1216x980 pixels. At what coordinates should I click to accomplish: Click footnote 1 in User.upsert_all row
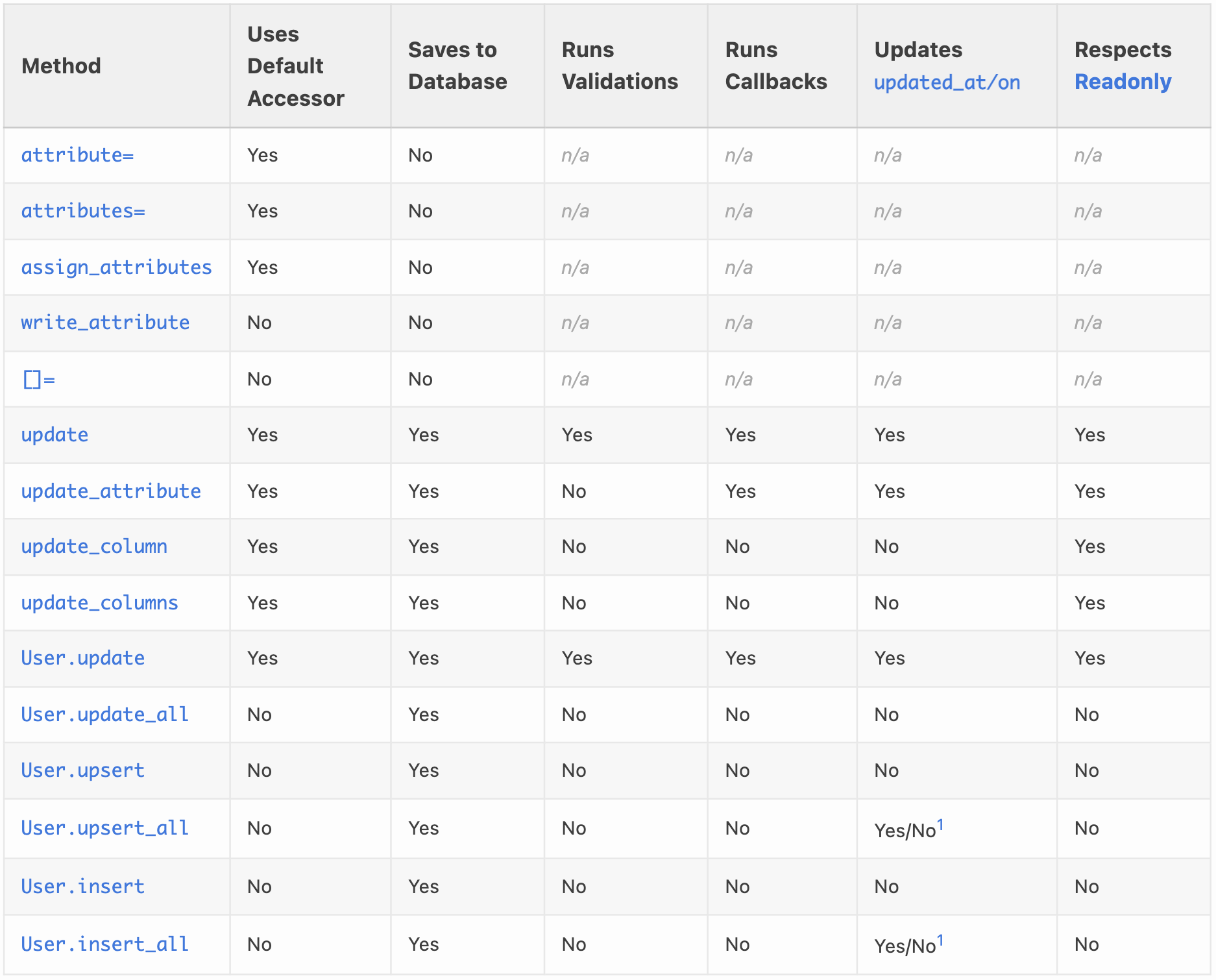click(x=940, y=824)
